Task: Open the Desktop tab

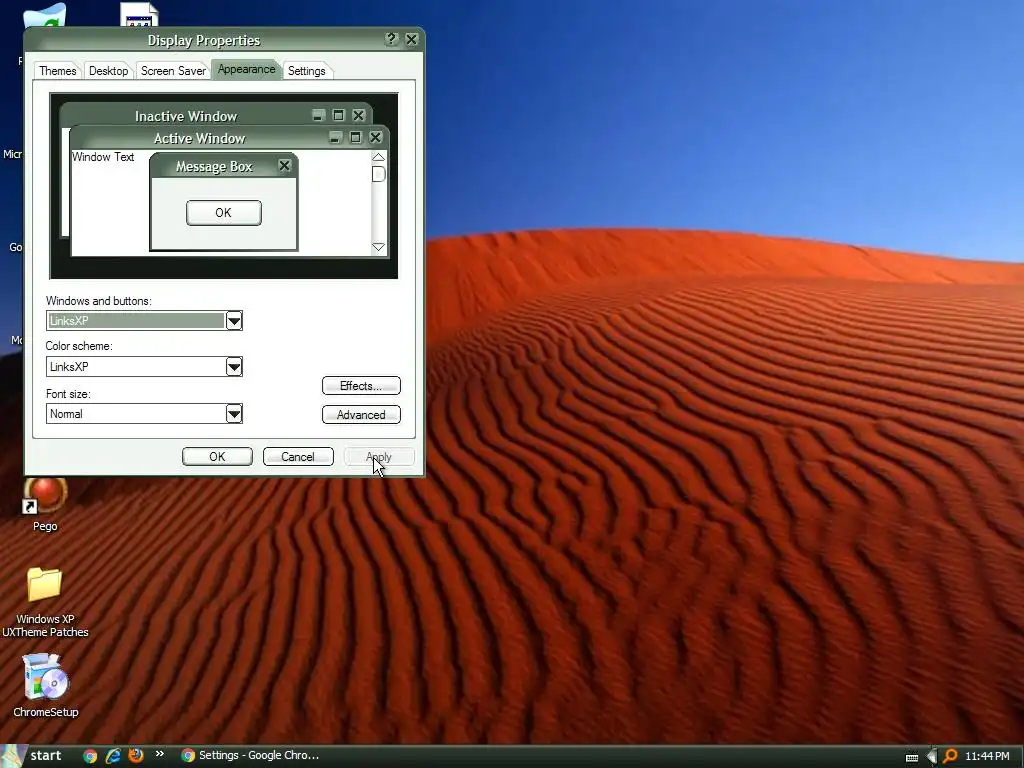Action: coord(108,71)
